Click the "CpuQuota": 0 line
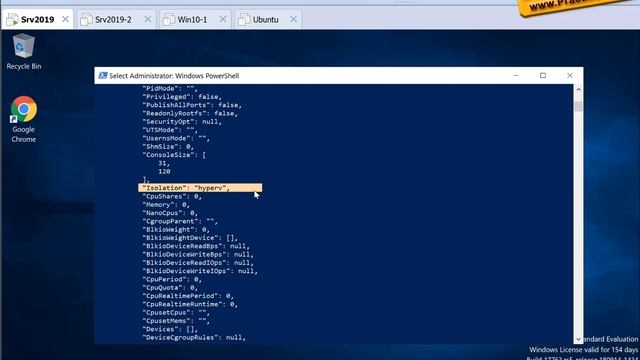Screen dimensions: 640x360 pyautogui.click(x=170, y=287)
